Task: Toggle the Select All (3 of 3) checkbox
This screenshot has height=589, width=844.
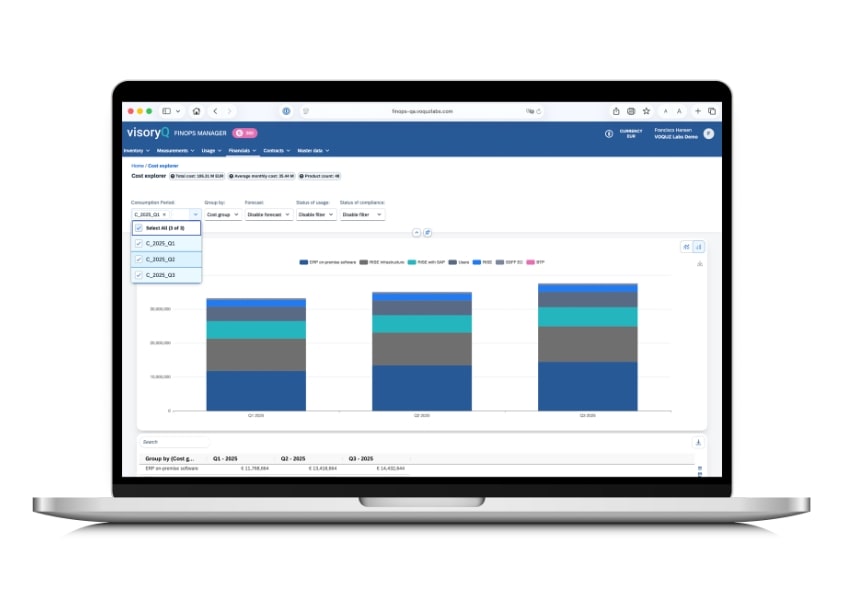Action: point(139,228)
